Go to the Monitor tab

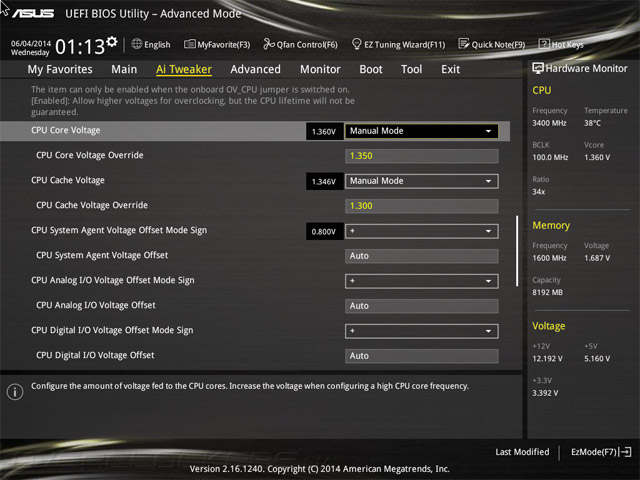point(320,69)
